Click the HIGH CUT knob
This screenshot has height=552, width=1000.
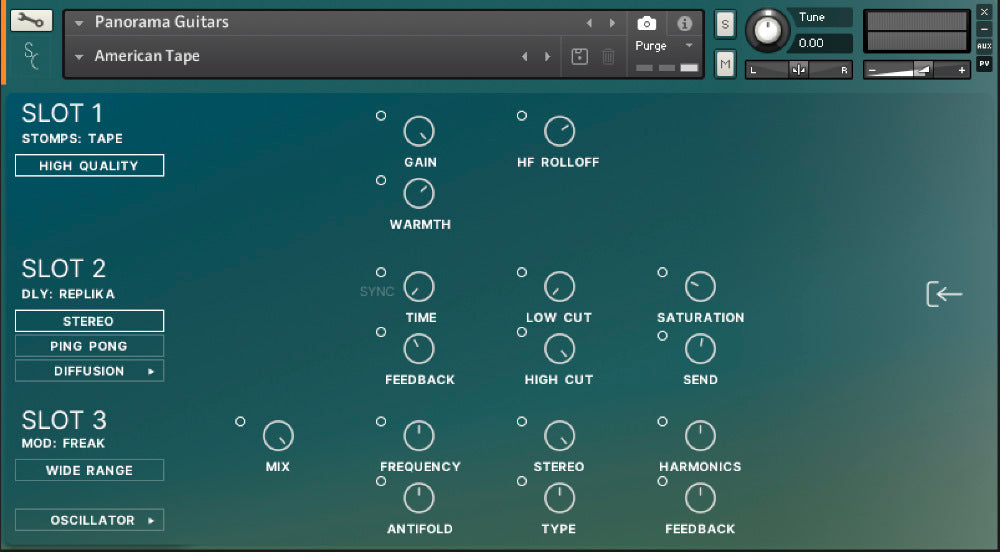point(559,349)
